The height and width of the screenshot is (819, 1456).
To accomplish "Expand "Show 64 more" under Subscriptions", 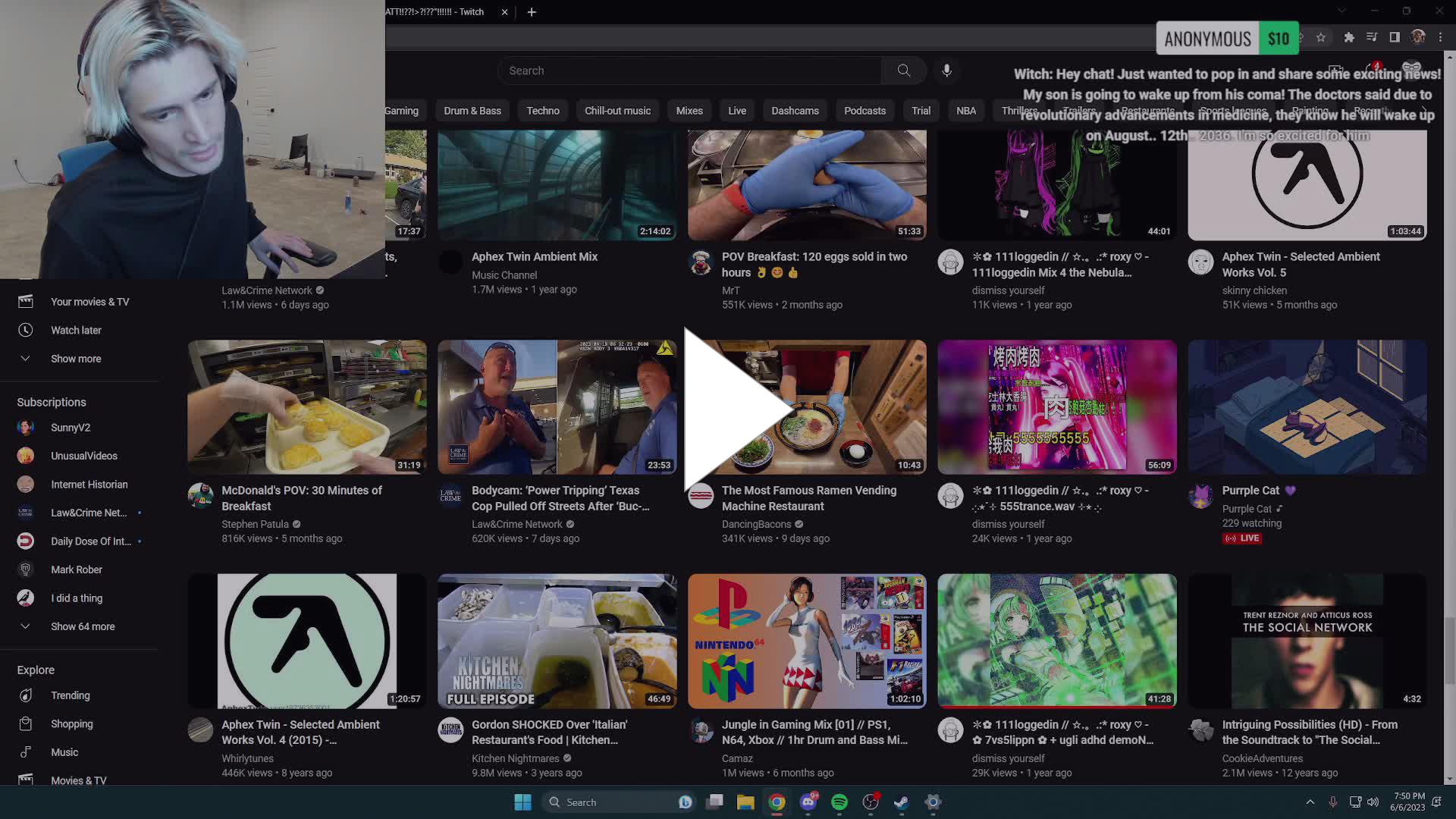I will tap(82, 626).
